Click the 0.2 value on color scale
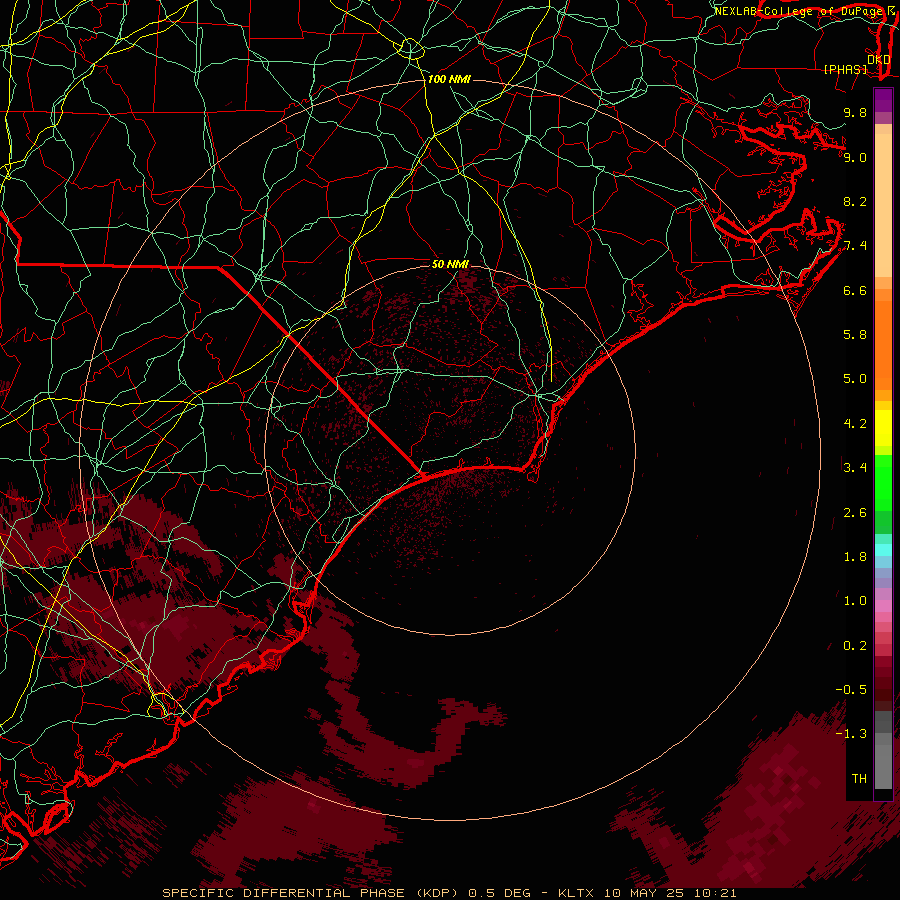 (855, 646)
